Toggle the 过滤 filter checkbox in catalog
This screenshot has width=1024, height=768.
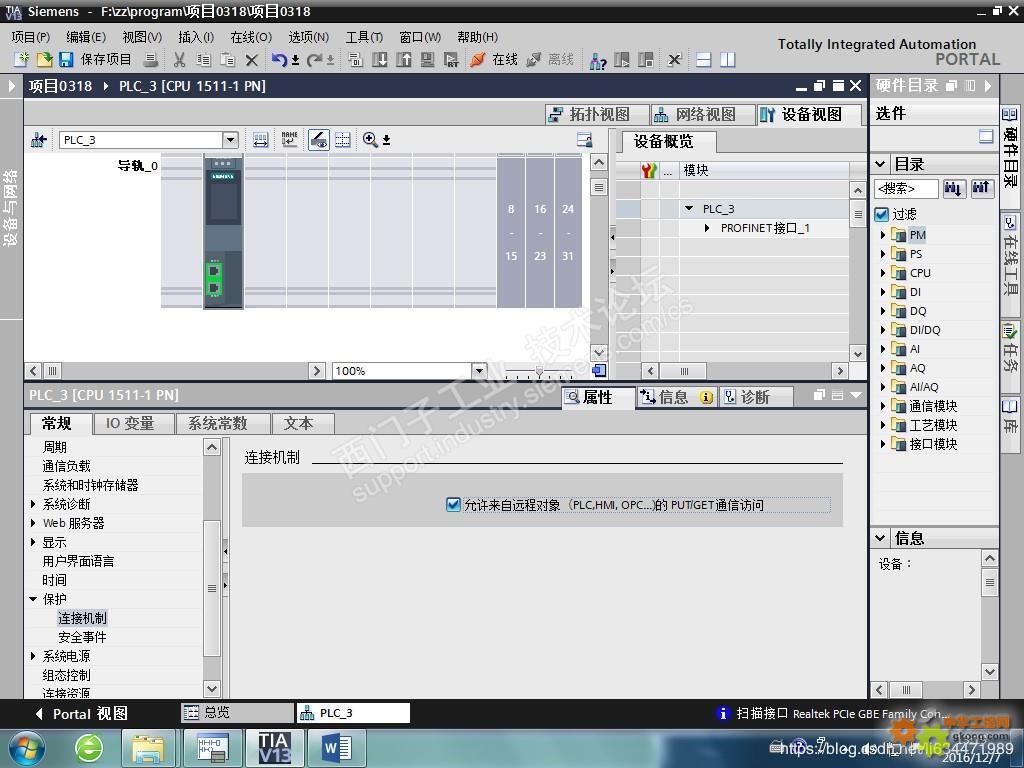tap(882, 214)
